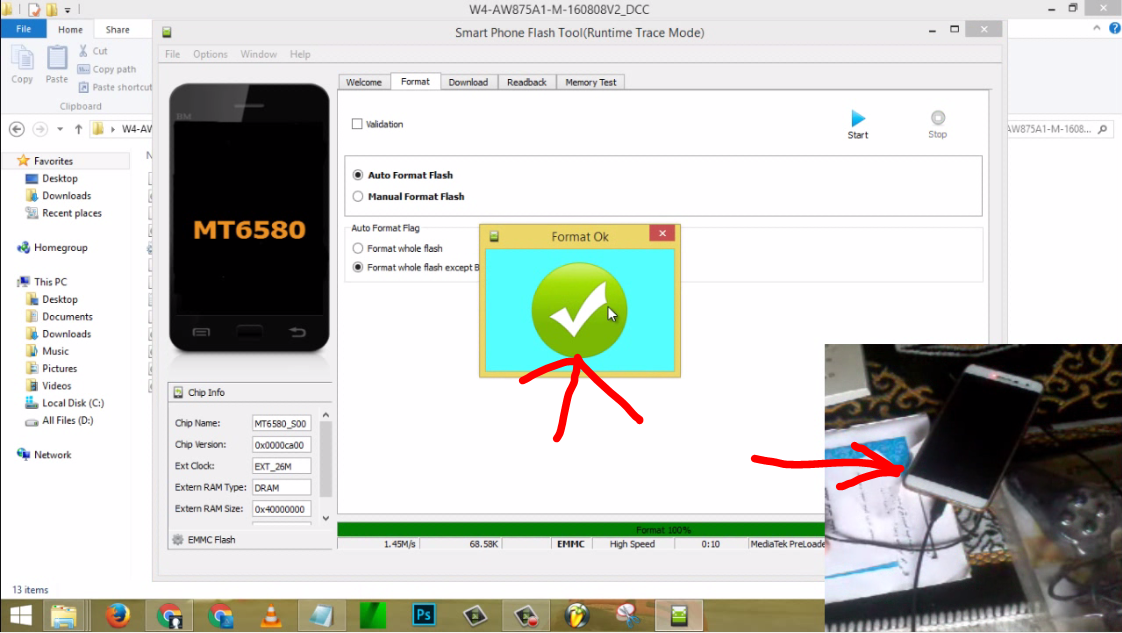Collapse the Explorer ribbon with chevron
Viewport: 1122px width, 633px height.
click(1096, 28)
